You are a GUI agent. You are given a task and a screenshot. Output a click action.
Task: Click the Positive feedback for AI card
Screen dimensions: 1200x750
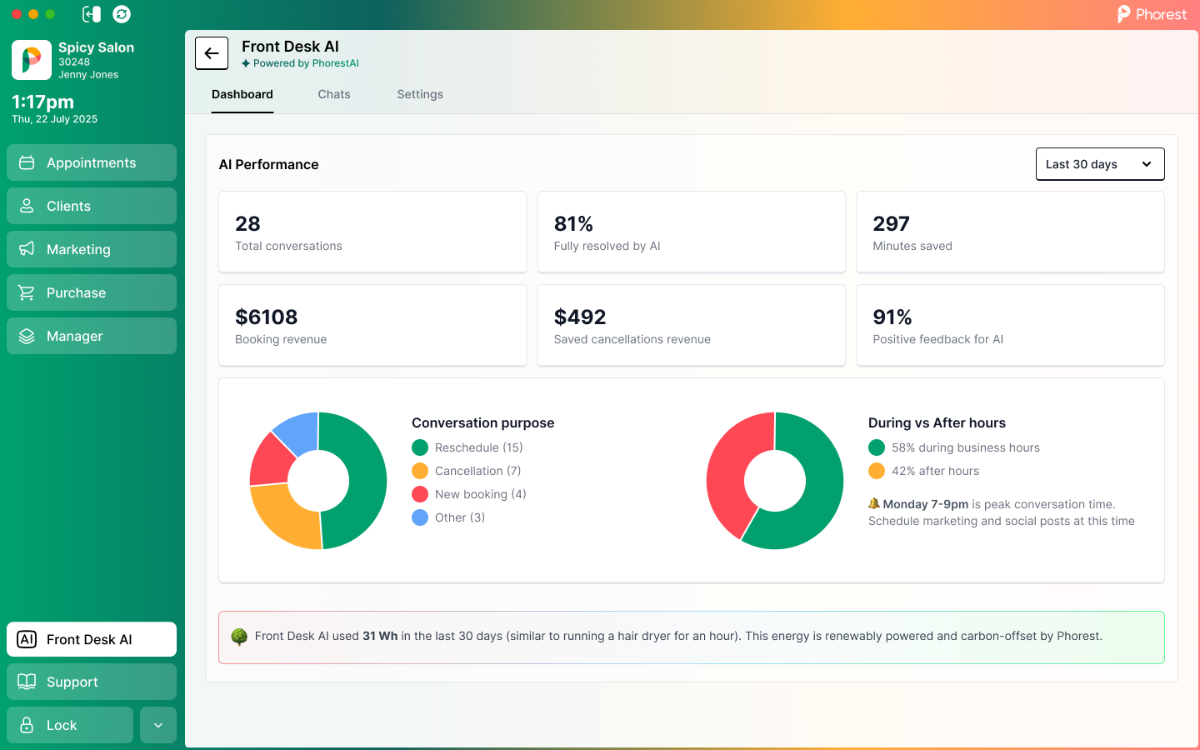pyautogui.click(x=1011, y=325)
